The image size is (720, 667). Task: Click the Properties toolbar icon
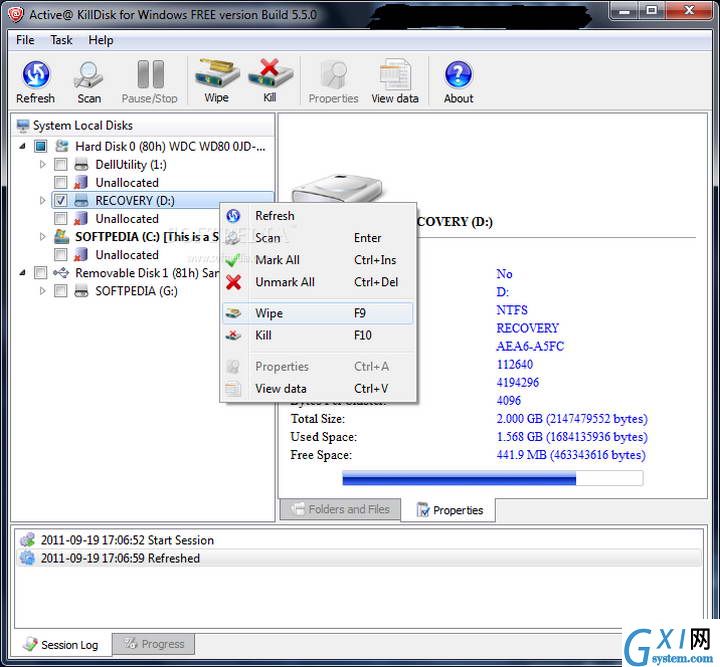coord(333,74)
